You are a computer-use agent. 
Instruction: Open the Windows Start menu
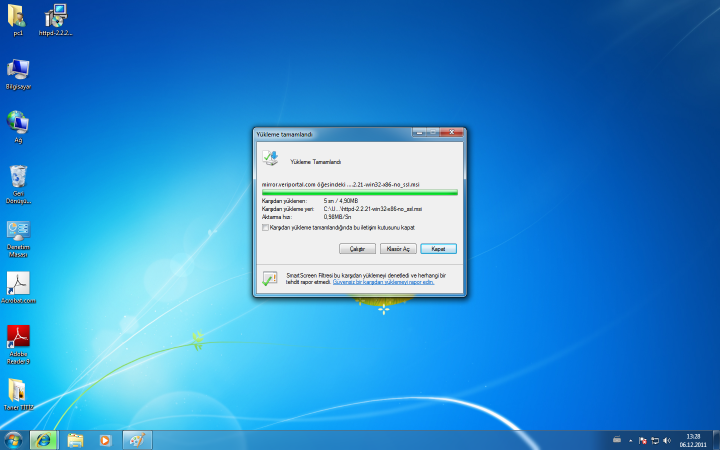(x=13, y=440)
